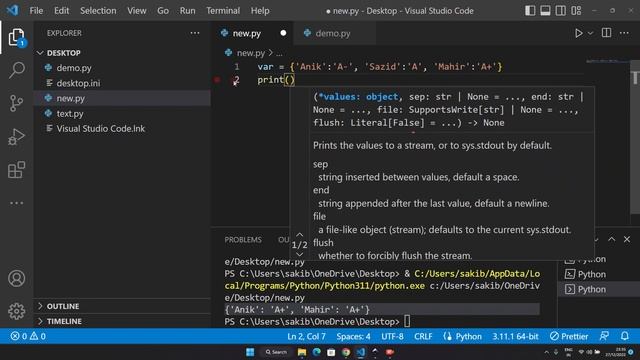Click the Prettier status item

tap(569, 336)
